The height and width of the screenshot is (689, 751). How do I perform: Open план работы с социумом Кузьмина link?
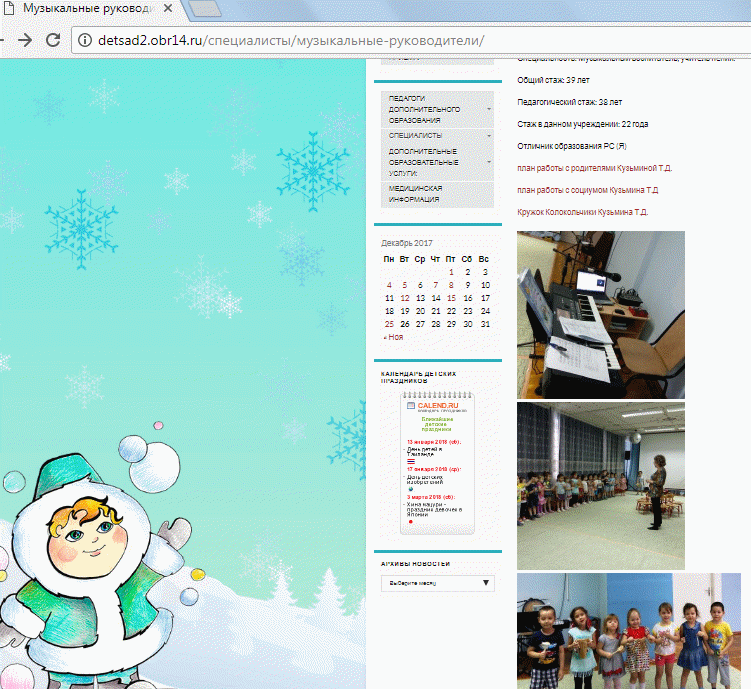click(588, 190)
